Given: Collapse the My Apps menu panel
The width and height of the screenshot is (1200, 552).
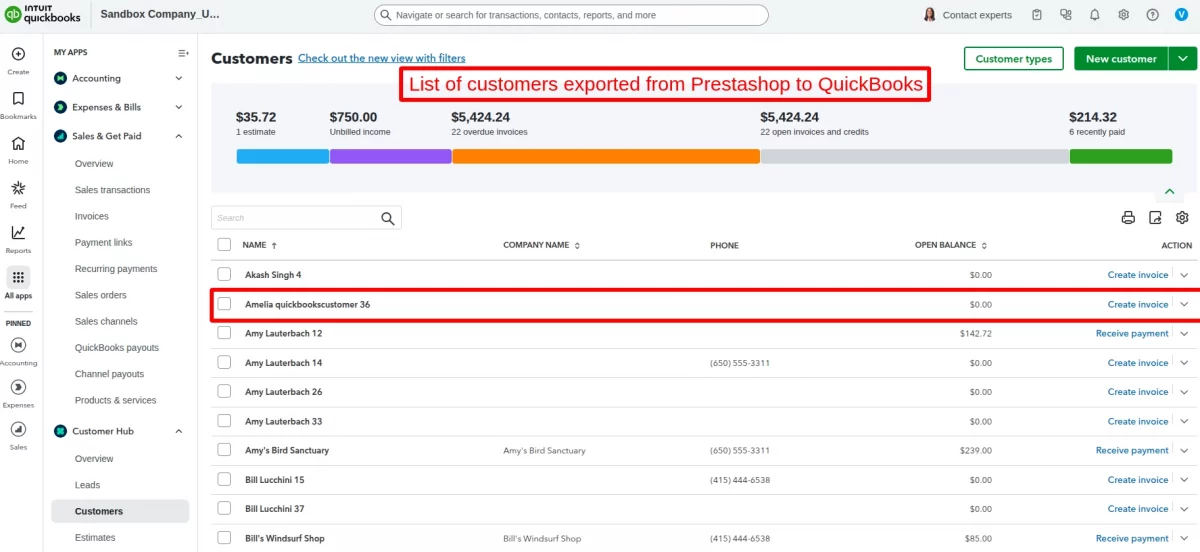Looking at the screenshot, I should tap(183, 53).
